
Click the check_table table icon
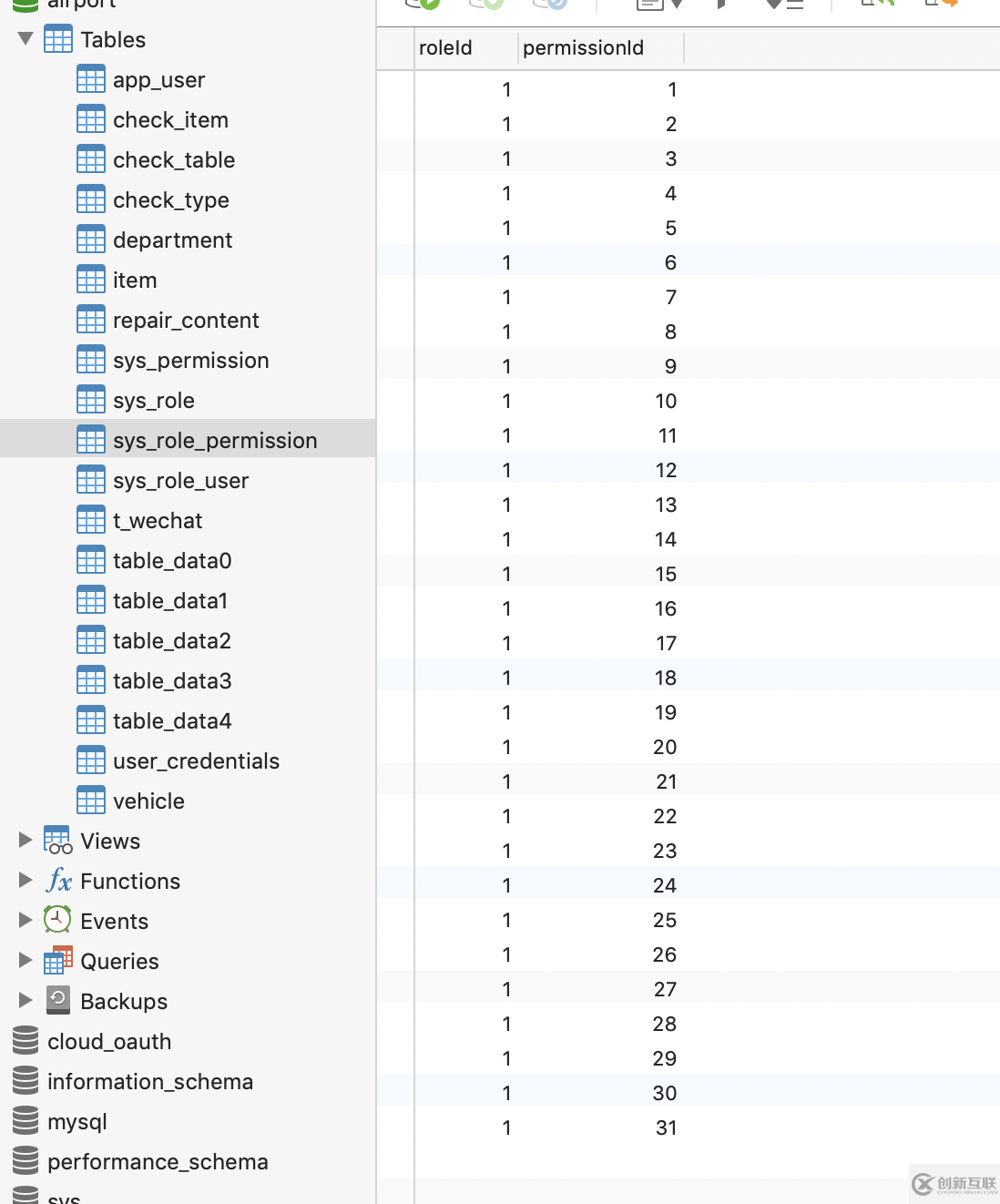(91, 159)
